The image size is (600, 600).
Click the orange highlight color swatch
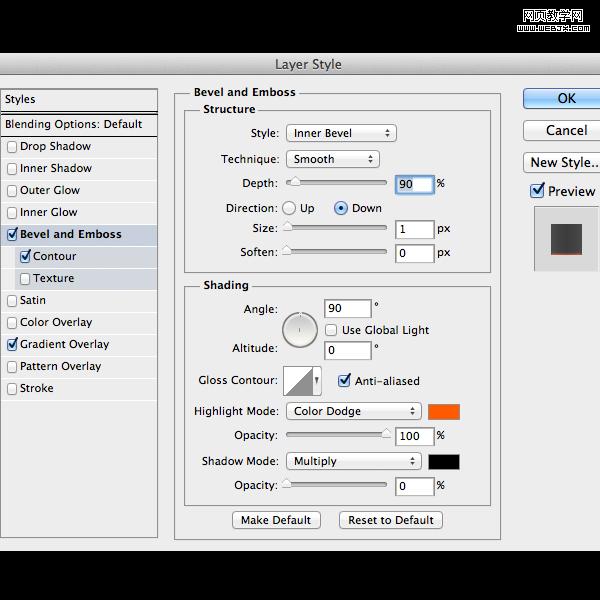(x=444, y=412)
